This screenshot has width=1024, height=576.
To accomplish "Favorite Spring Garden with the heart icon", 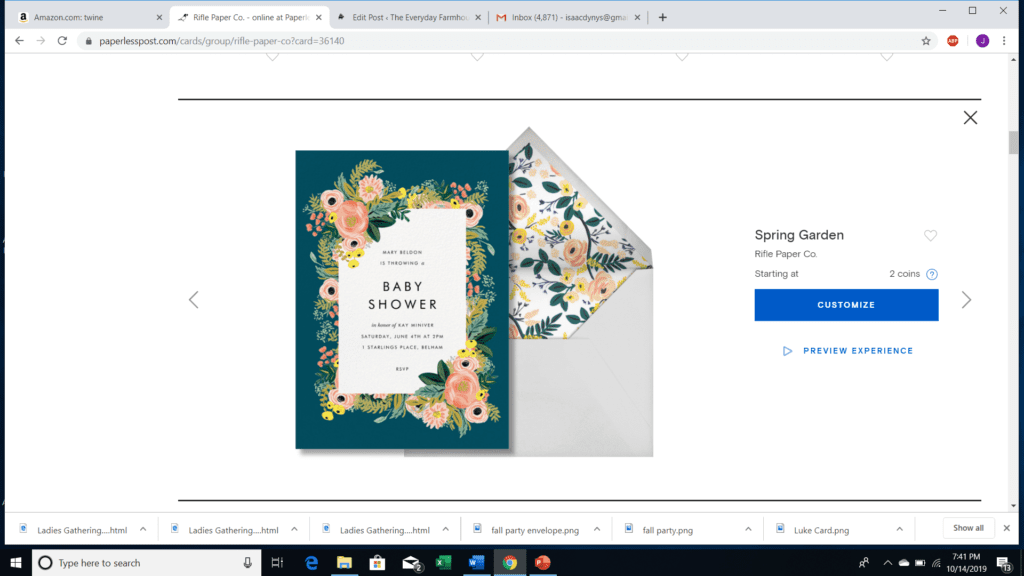I will click(931, 236).
